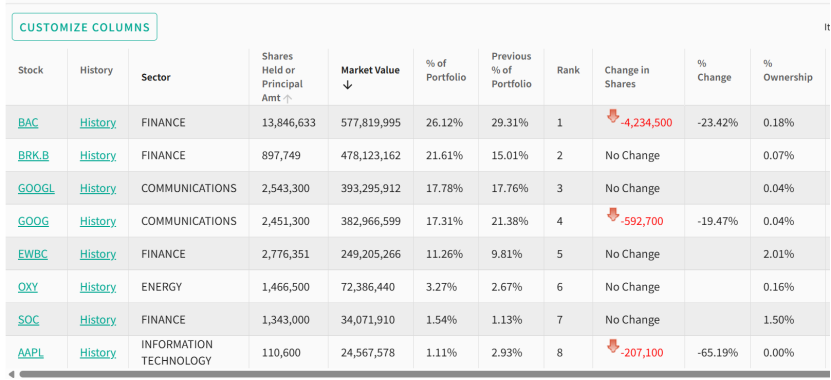
Task: Click the Market Value descending sort arrow
Action: pyautogui.click(x=347, y=85)
